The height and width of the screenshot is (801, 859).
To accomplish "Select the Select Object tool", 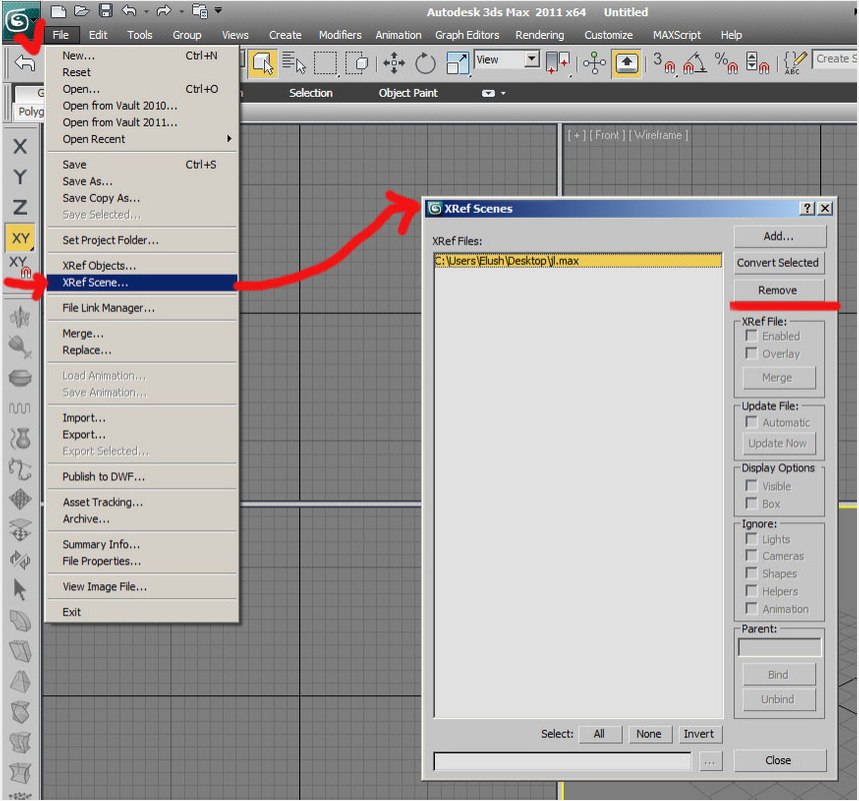I will tap(264, 63).
